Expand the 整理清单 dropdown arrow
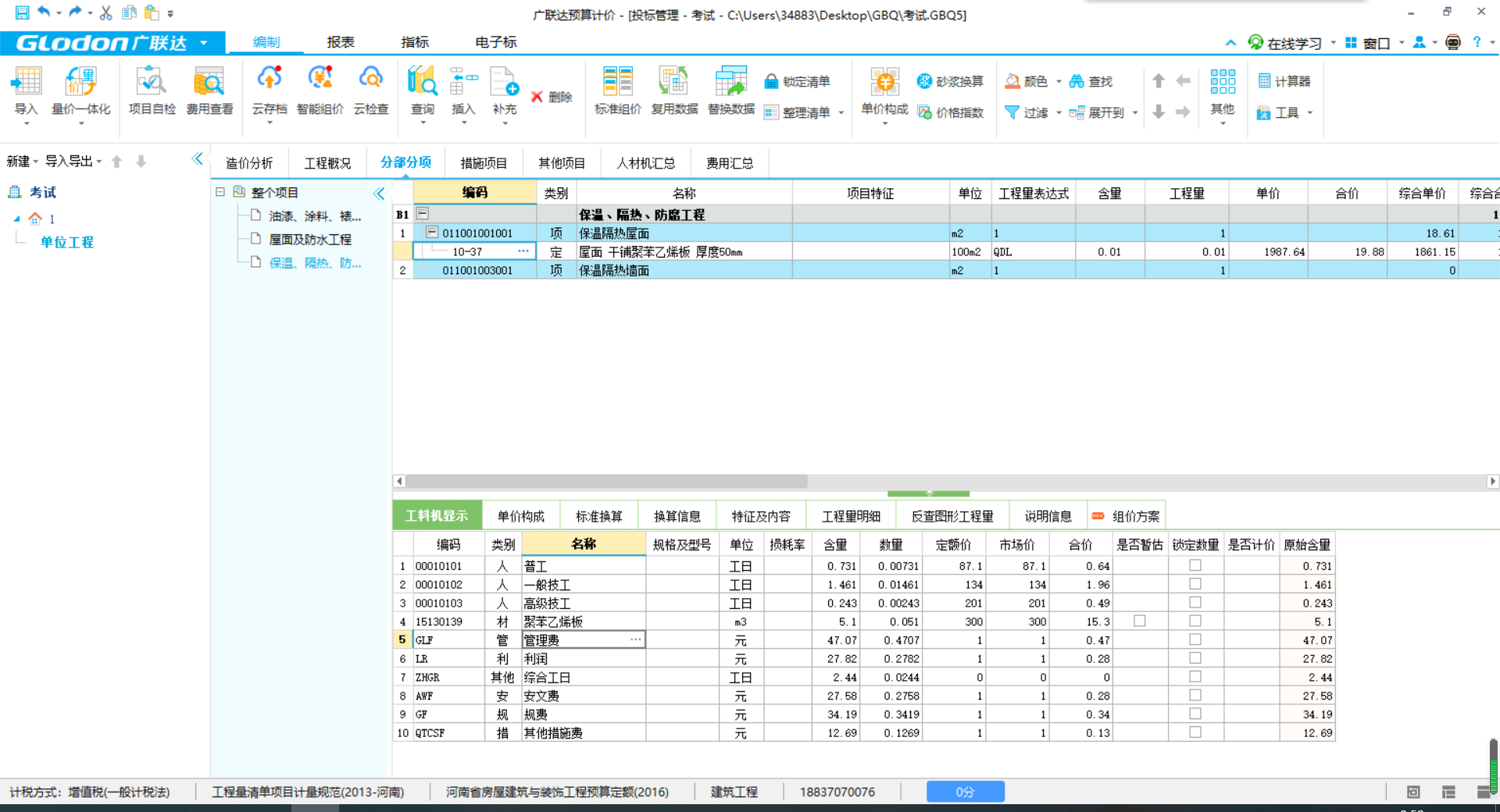Image resolution: width=1500 pixels, height=812 pixels. pyautogui.click(x=841, y=113)
